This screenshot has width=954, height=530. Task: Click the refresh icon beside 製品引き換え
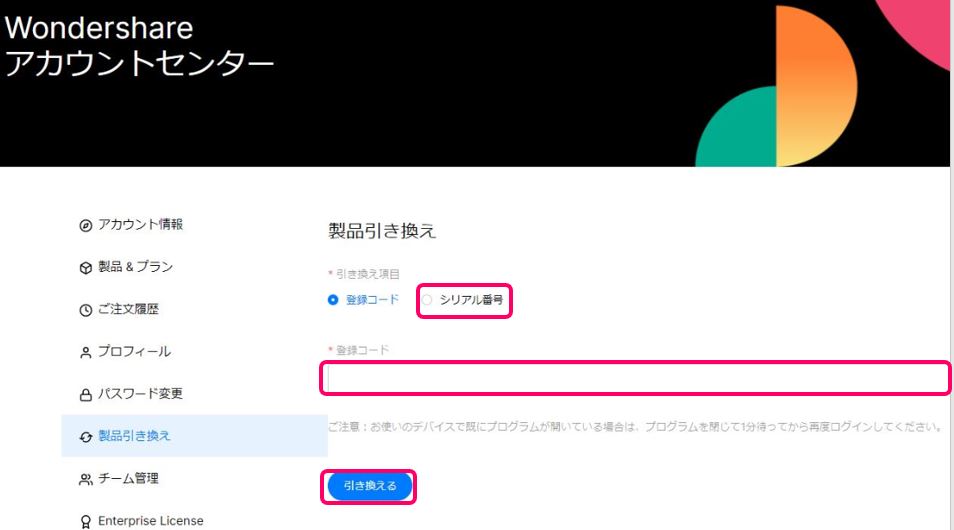click(86, 437)
